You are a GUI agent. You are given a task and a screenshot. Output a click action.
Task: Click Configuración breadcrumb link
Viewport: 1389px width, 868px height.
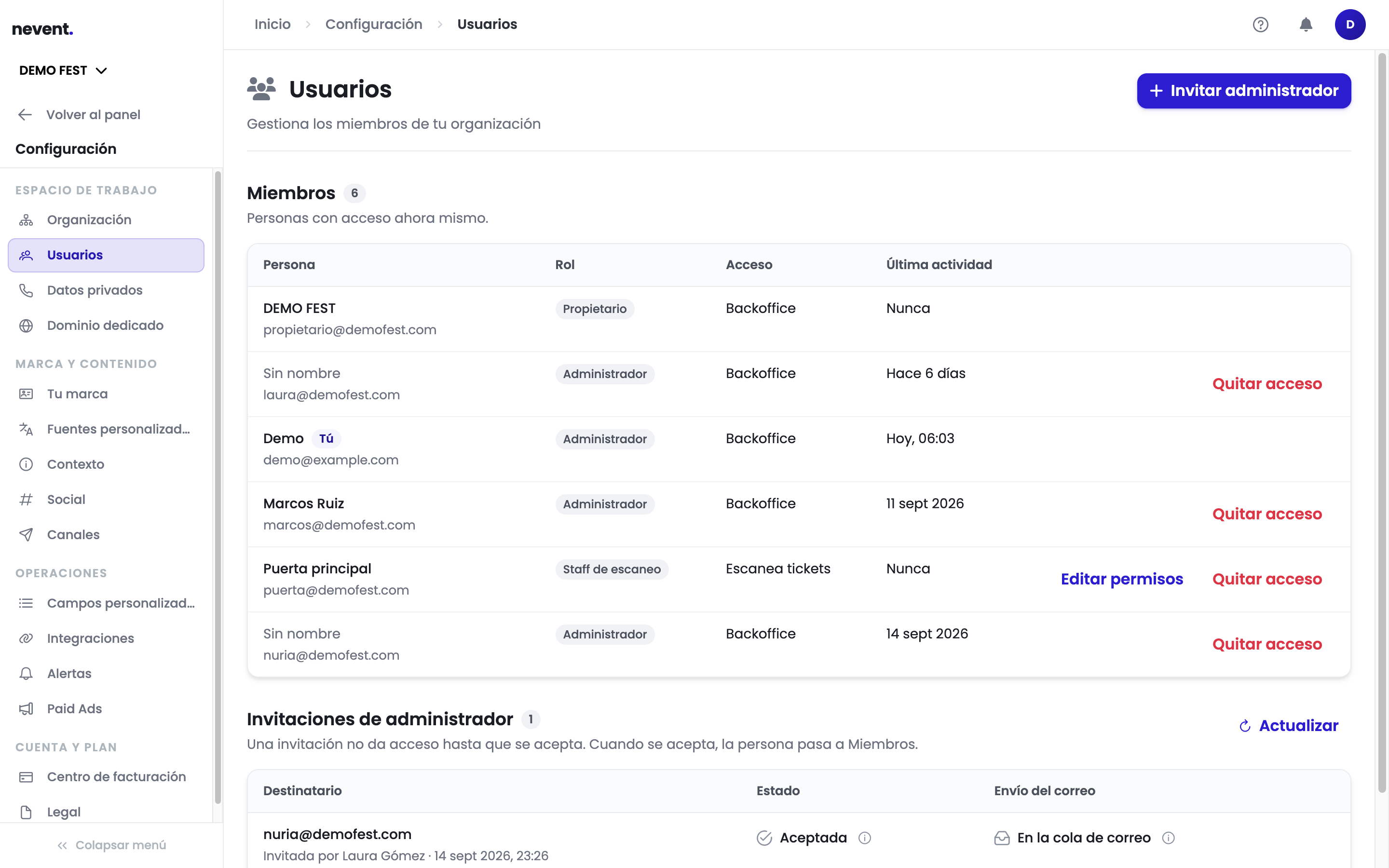tap(374, 24)
